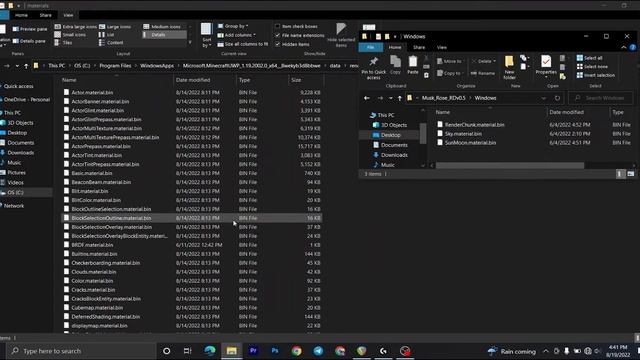Viewport: 640px width, 360px height.
Task: Open the File tab in Windows window
Action: pos(370,47)
